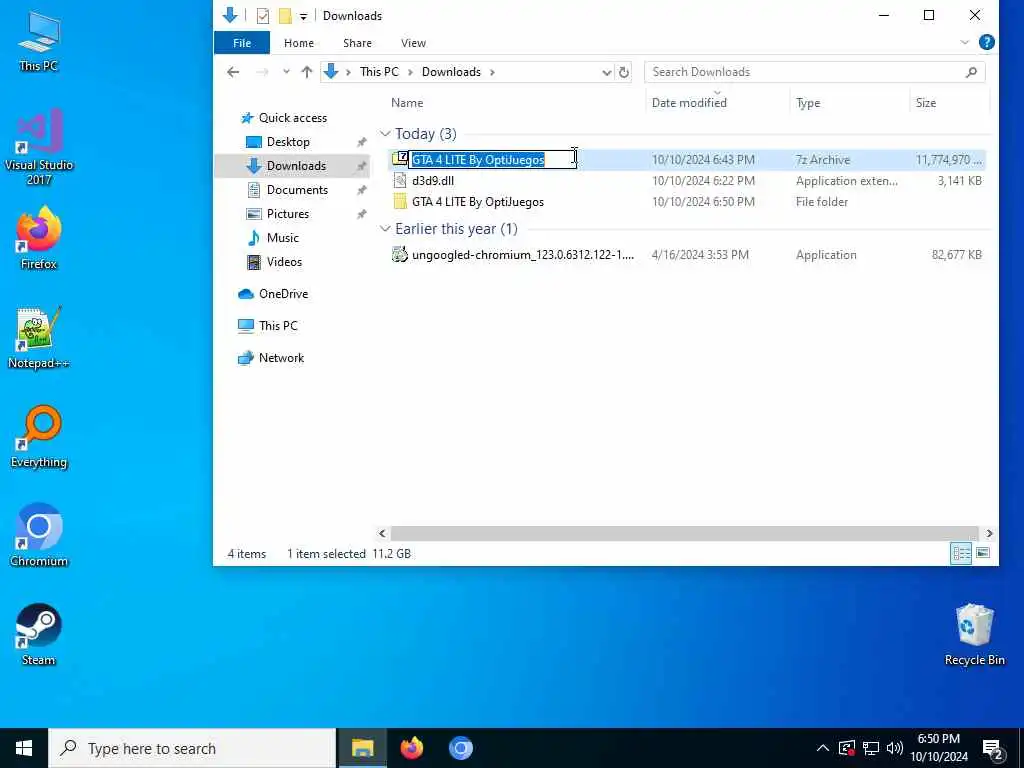Click the horizontal scrollbar track

coord(684,534)
